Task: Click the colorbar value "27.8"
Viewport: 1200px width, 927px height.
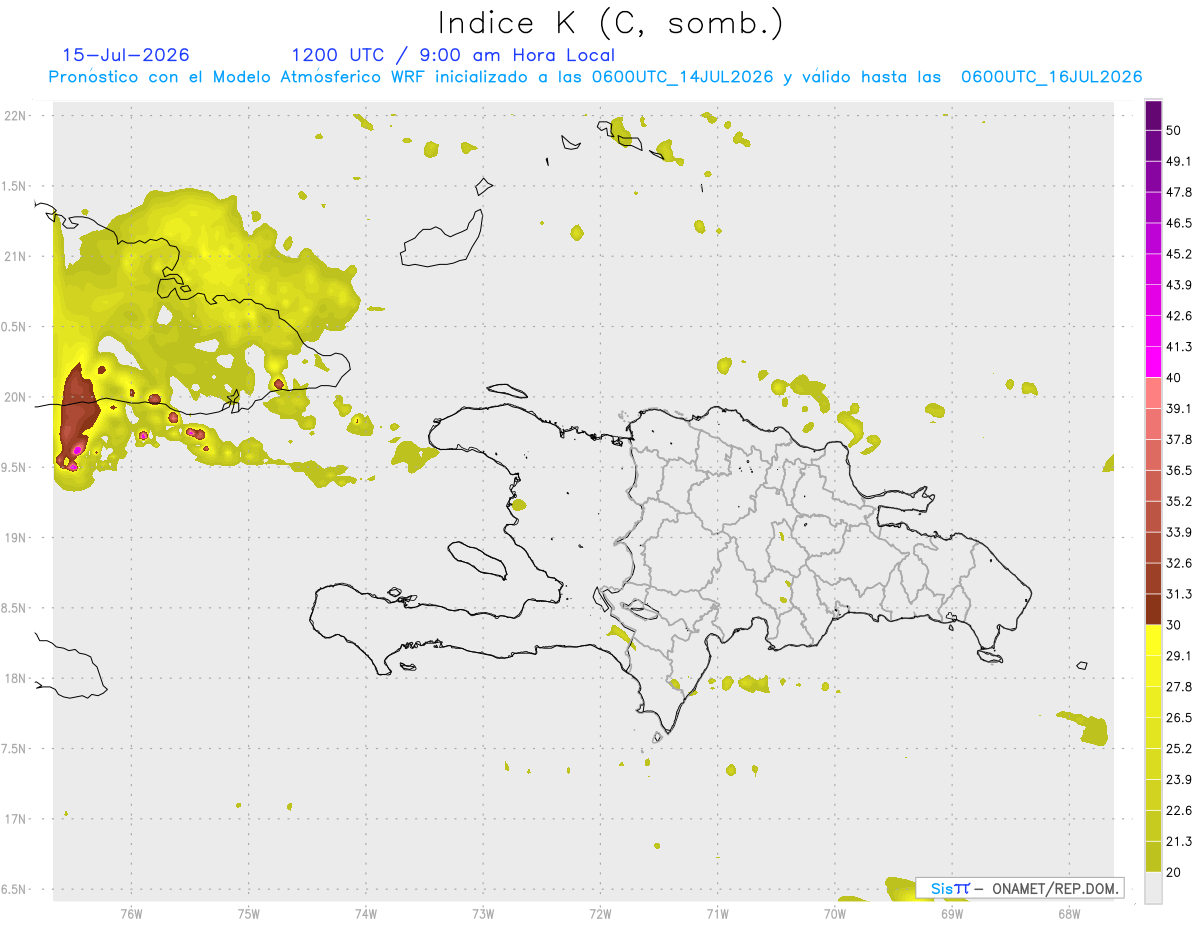Action: pyautogui.click(x=1178, y=687)
